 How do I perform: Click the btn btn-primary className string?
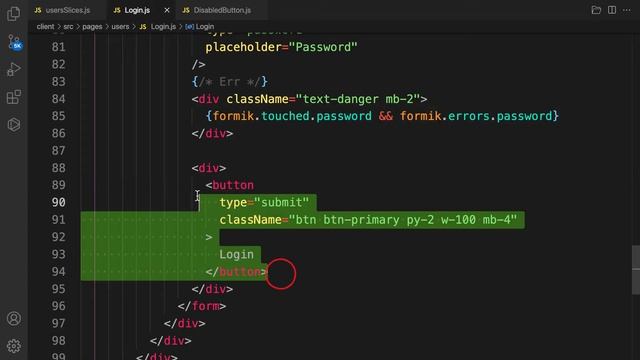coord(403,220)
